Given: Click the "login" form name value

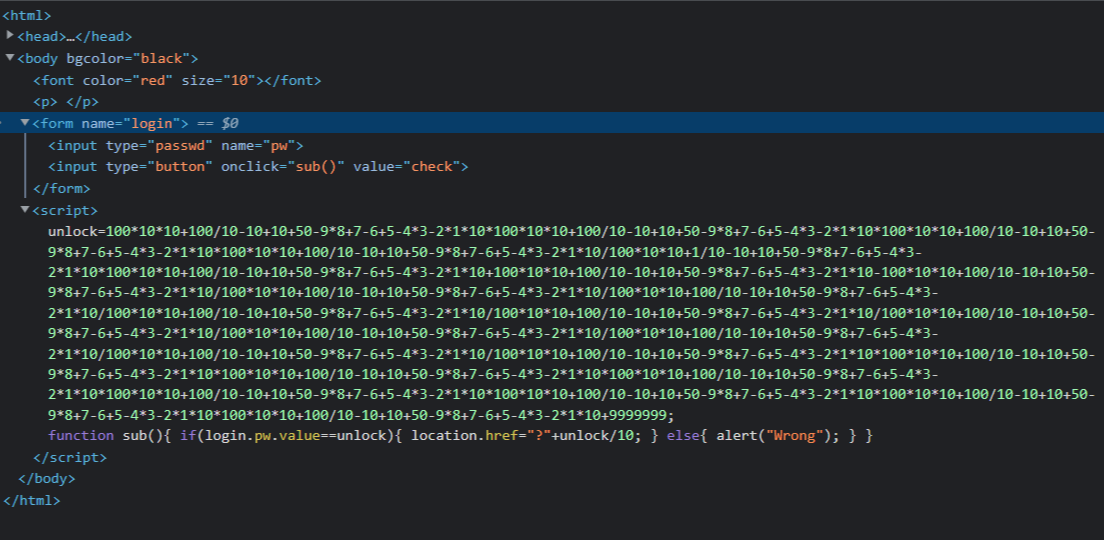Looking at the screenshot, I should 151,124.
